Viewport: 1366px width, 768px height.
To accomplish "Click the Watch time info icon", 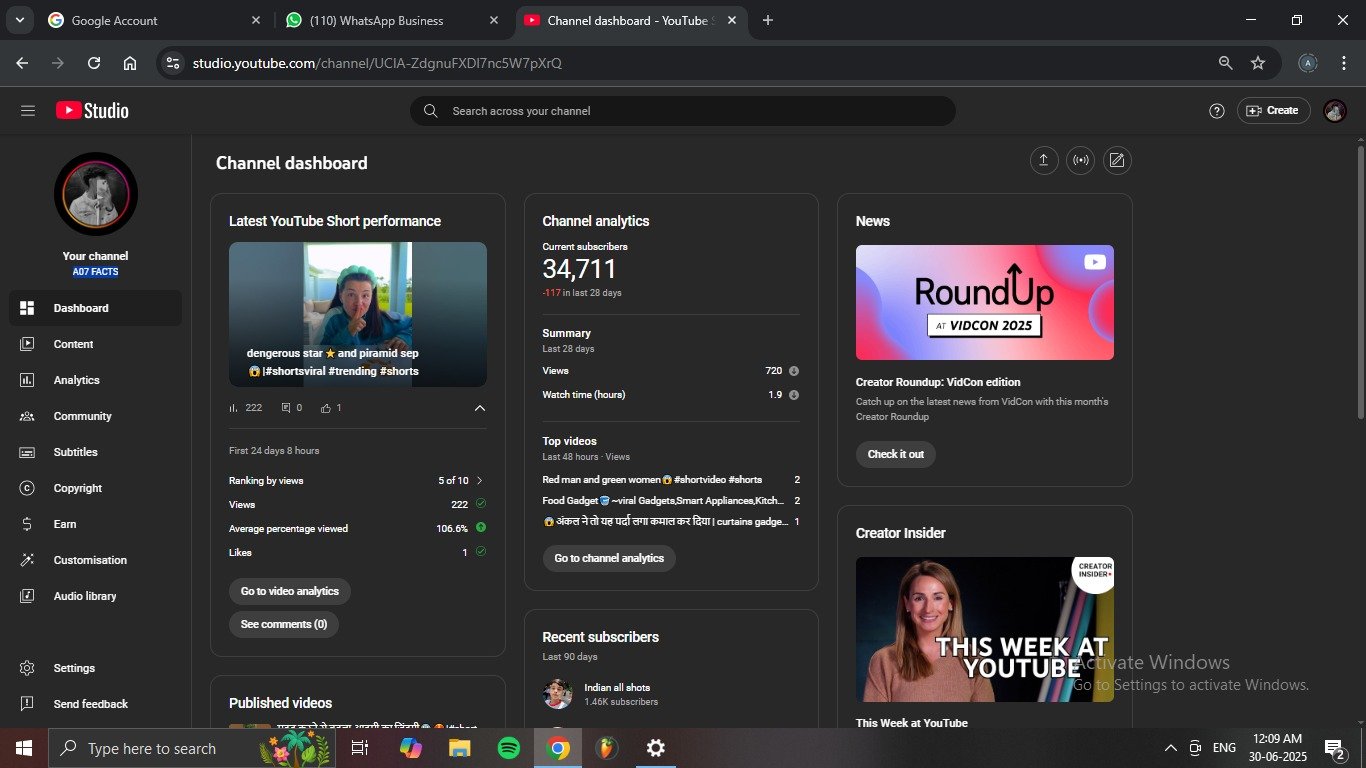I will tap(794, 395).
